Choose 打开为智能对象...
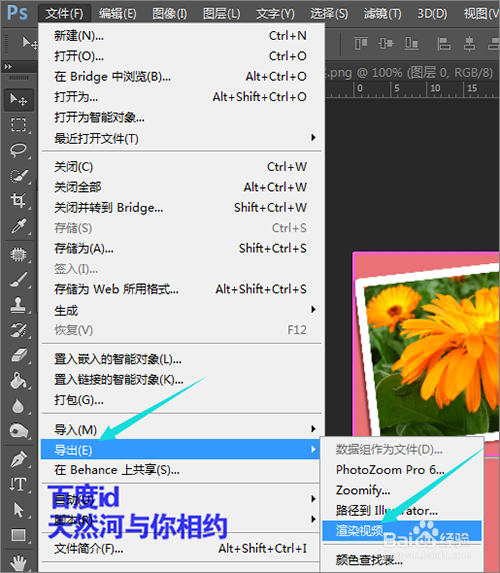The height and width of the screenshot is (573, 500). (181, 118)
